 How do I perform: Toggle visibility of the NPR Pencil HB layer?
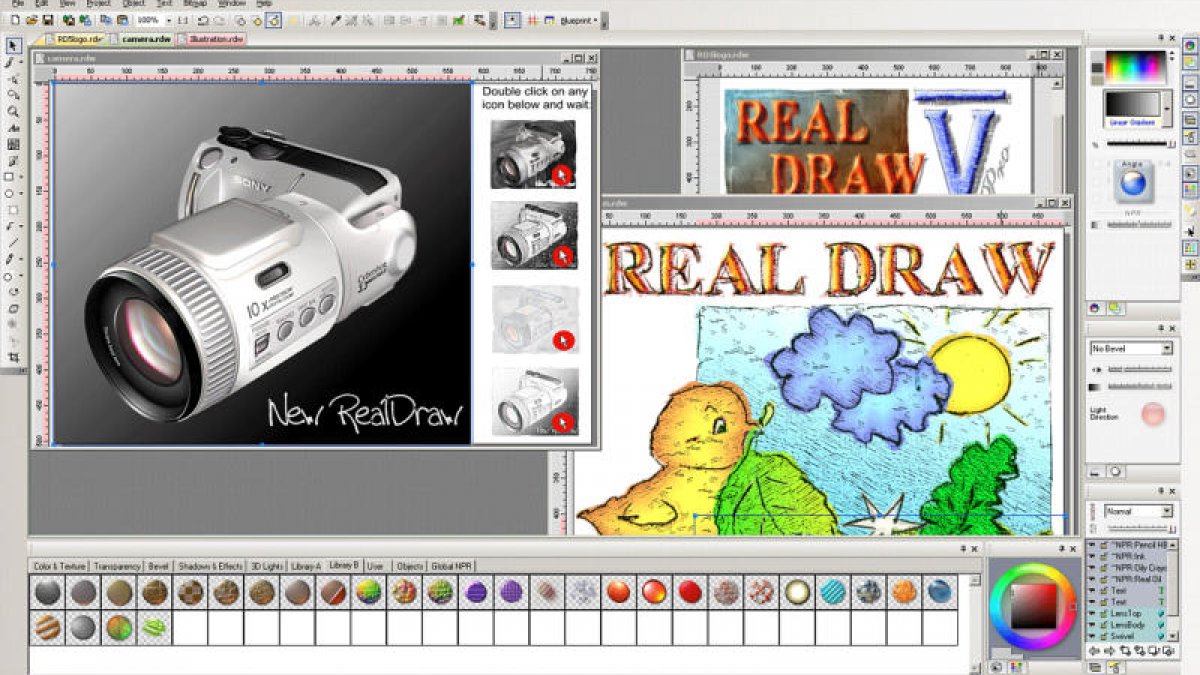[1092, 545]
